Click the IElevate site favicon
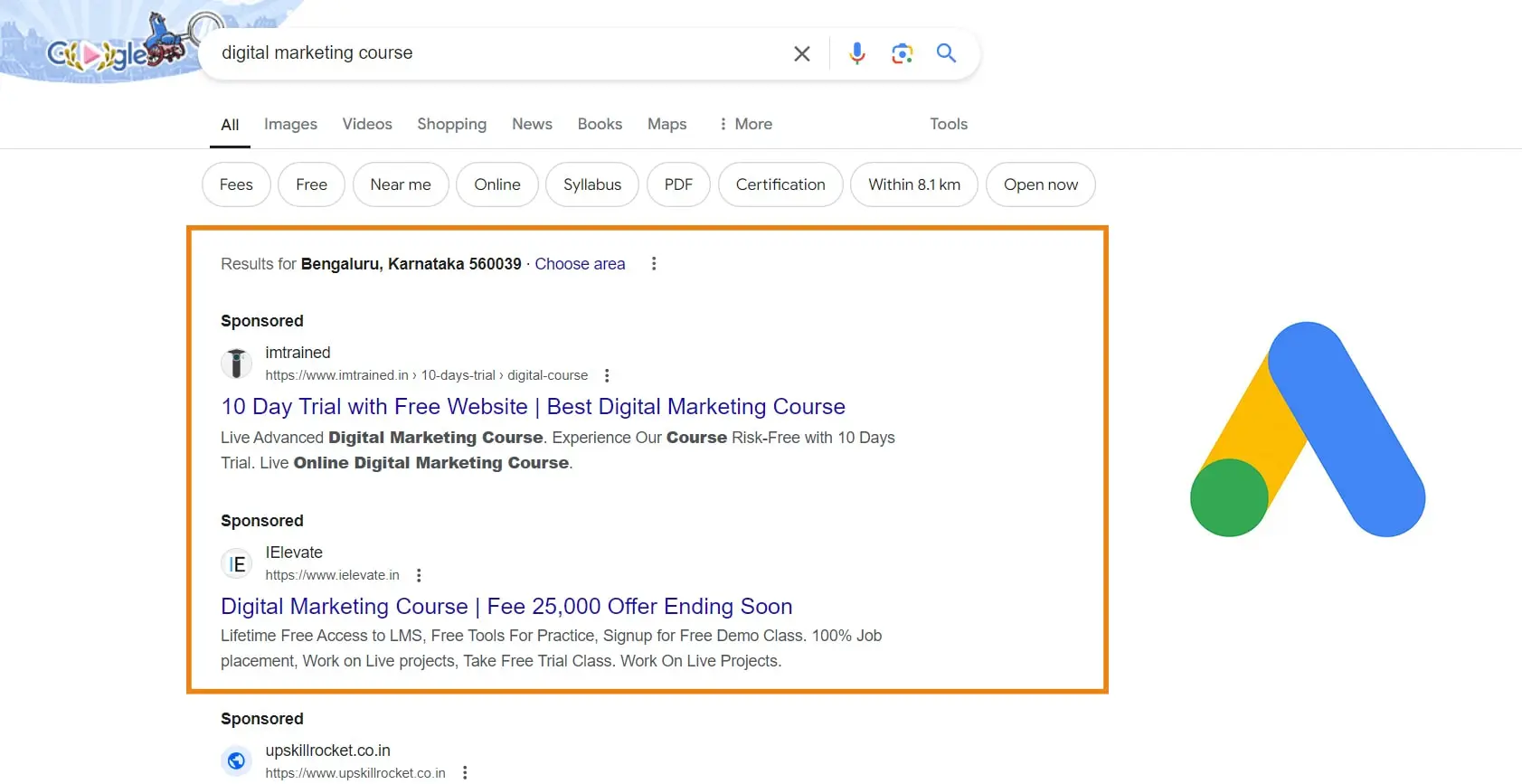The width and height of the screenshot is (1522, 784). click(236, 563)
